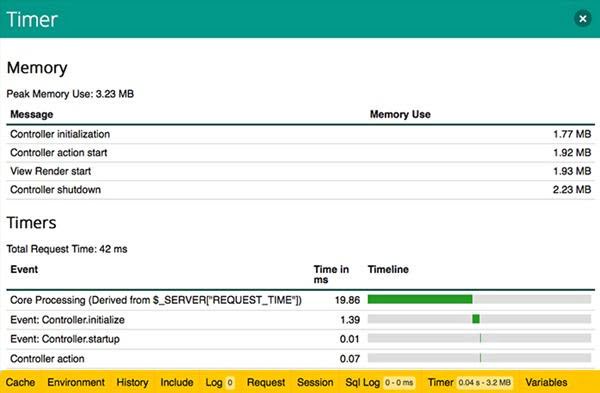This screenshot has height=393, width=600.
Task: Click the Timer panel title
Action: tap(32, 19)
